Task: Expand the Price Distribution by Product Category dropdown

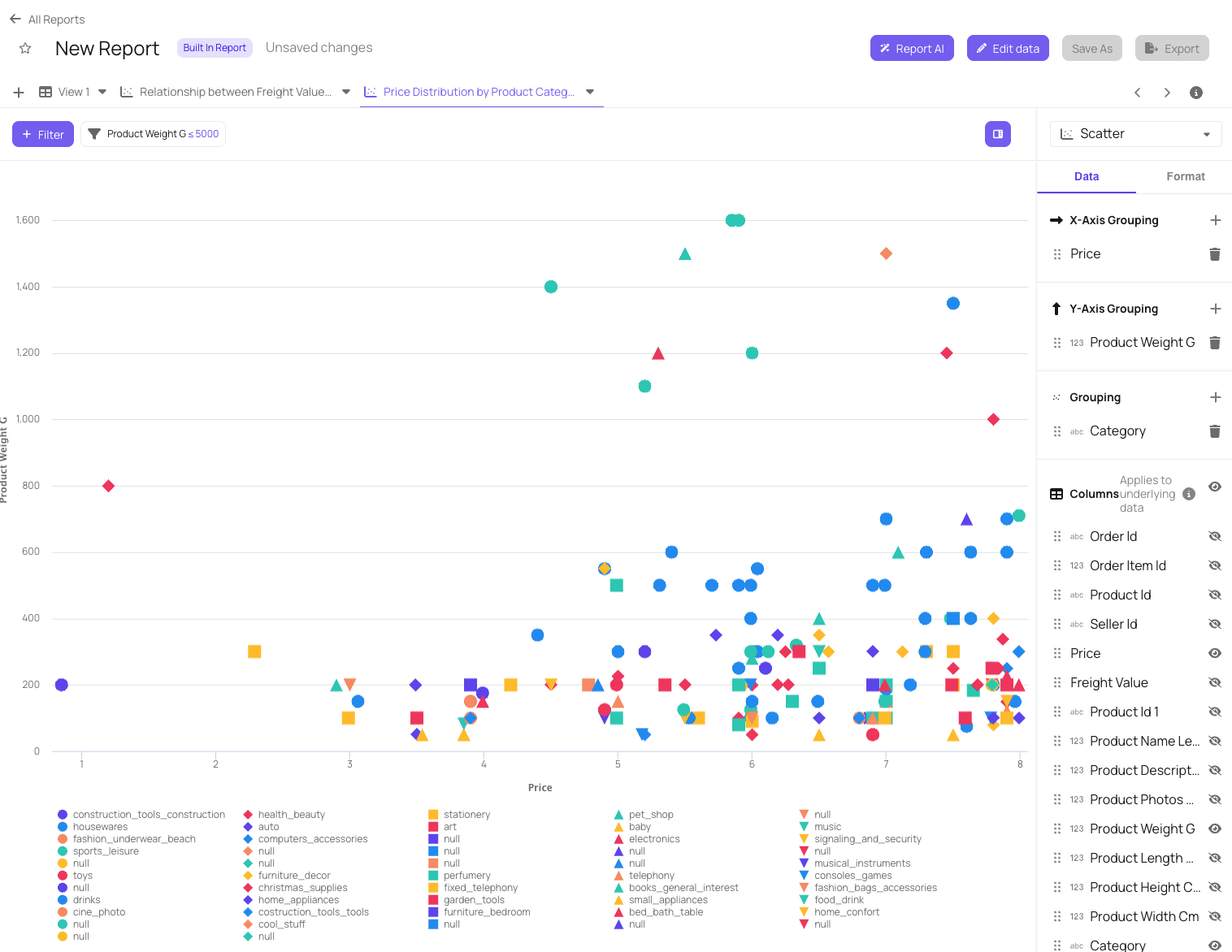Action: (590, 92)
